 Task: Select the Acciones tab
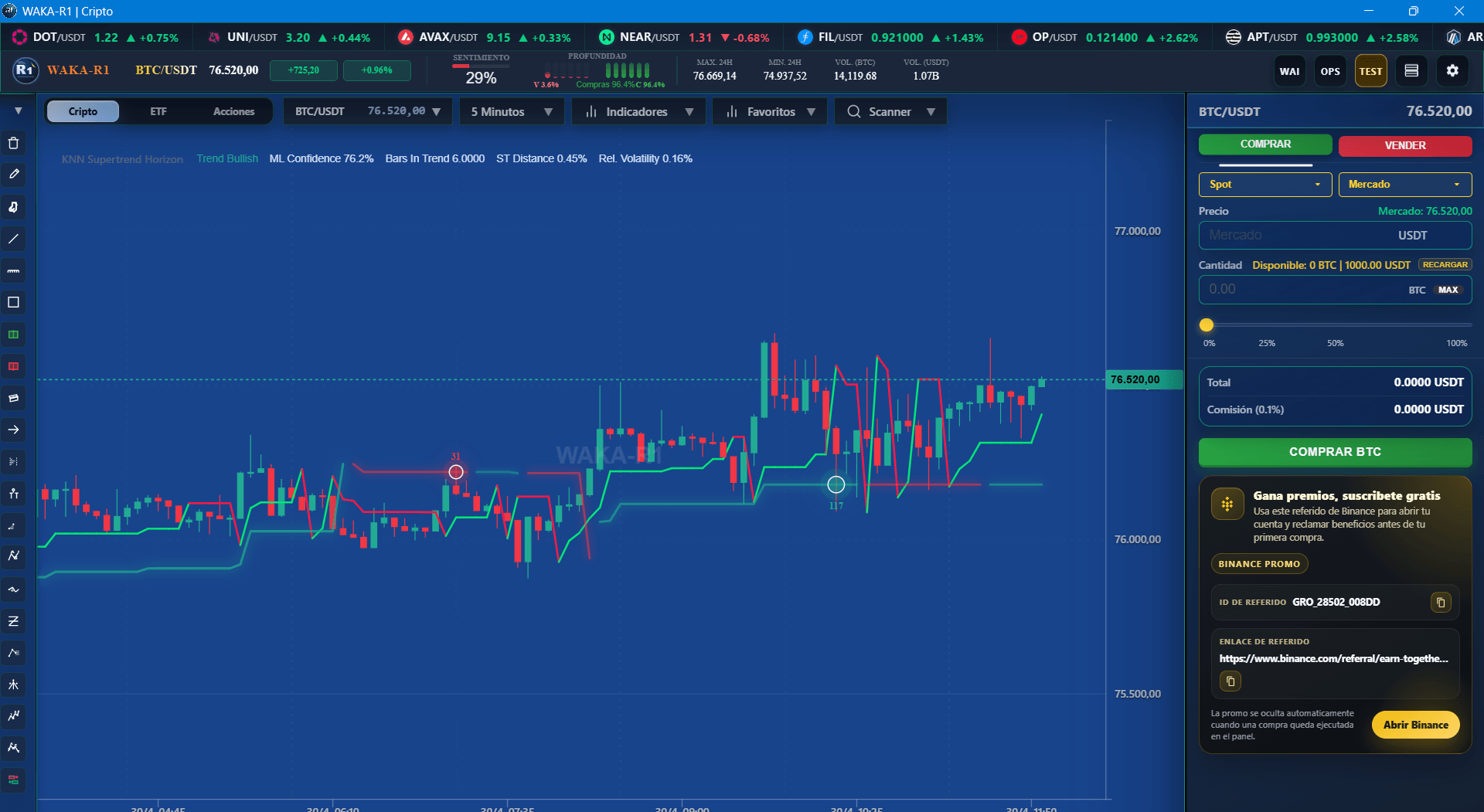click(233, 111)
